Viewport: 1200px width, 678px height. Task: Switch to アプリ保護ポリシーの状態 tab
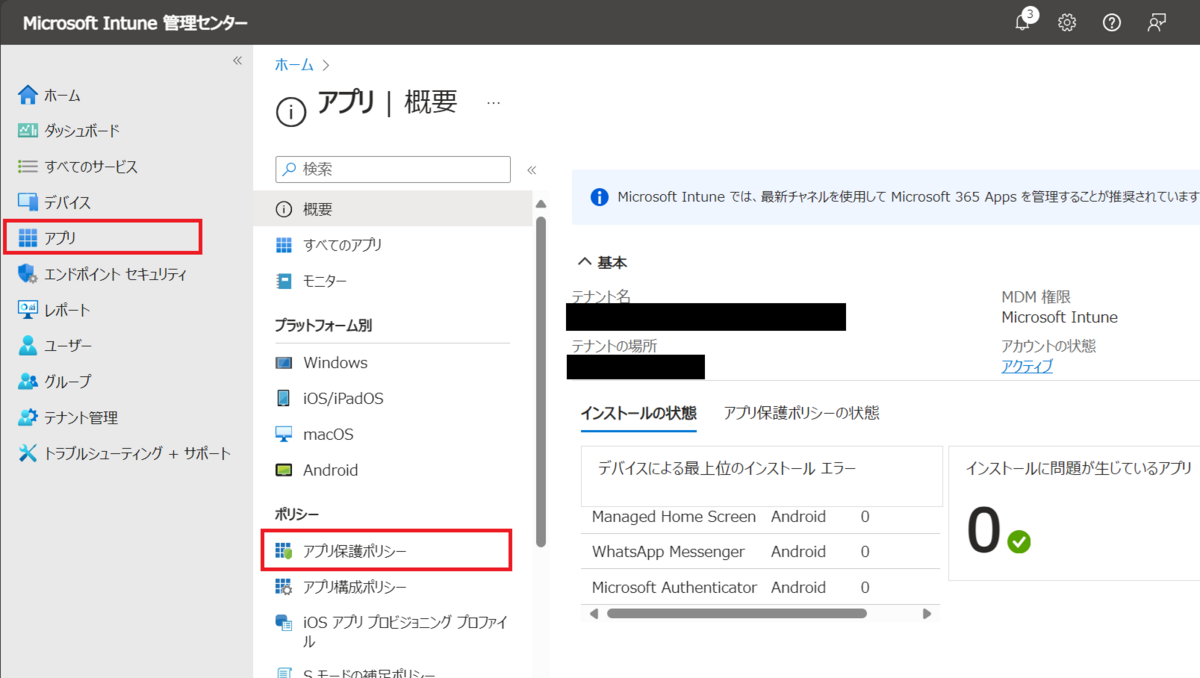(802, 413)
